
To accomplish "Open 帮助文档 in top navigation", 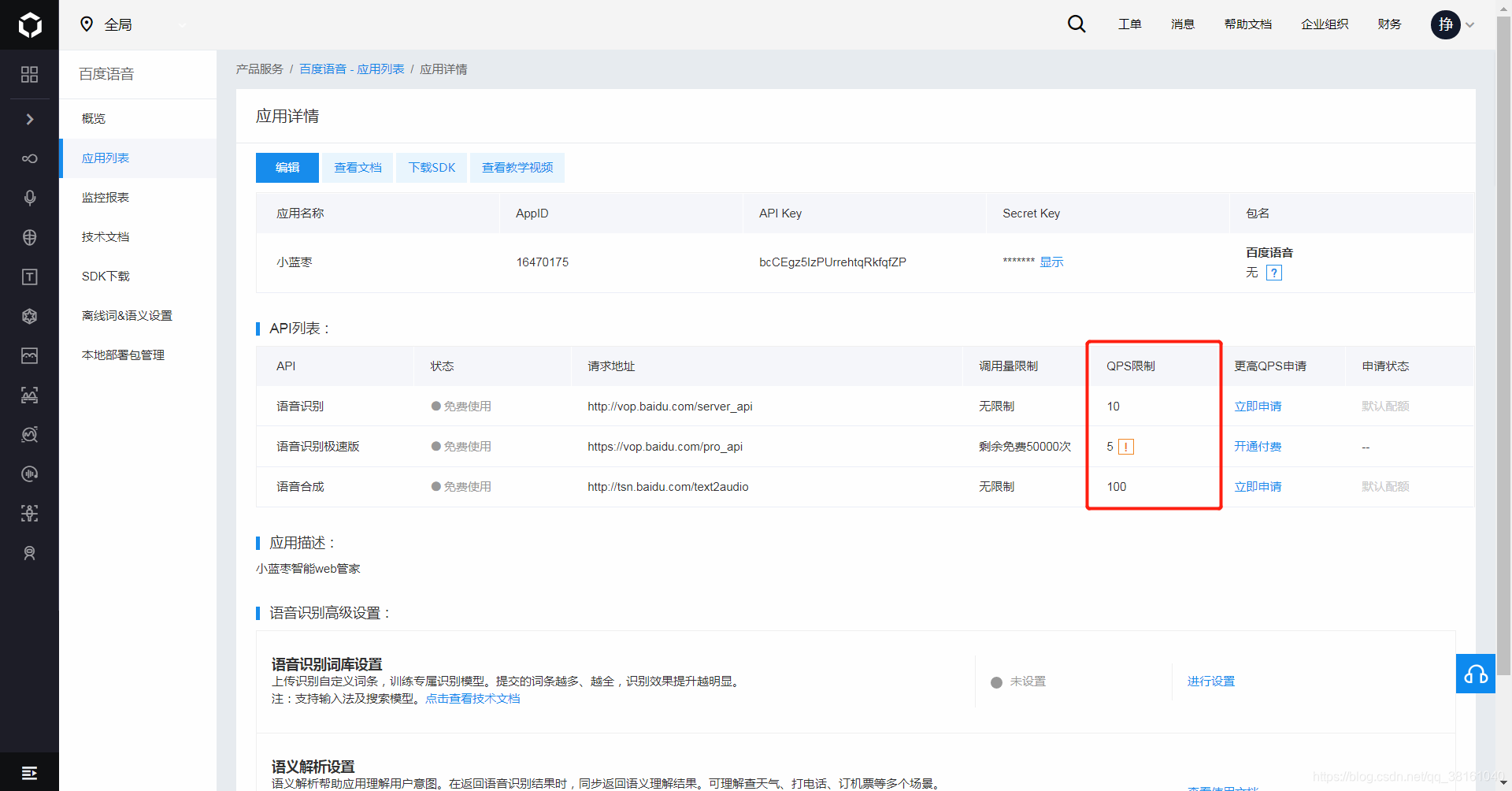I will coord(1247,24).
